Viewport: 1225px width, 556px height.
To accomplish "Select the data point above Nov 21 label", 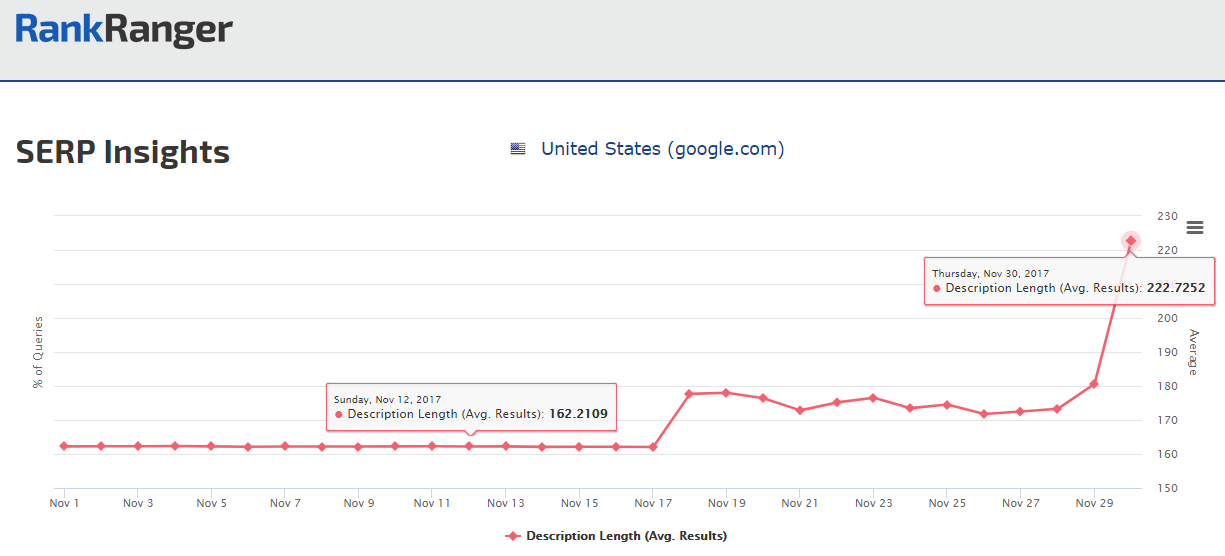I will 800,410.
